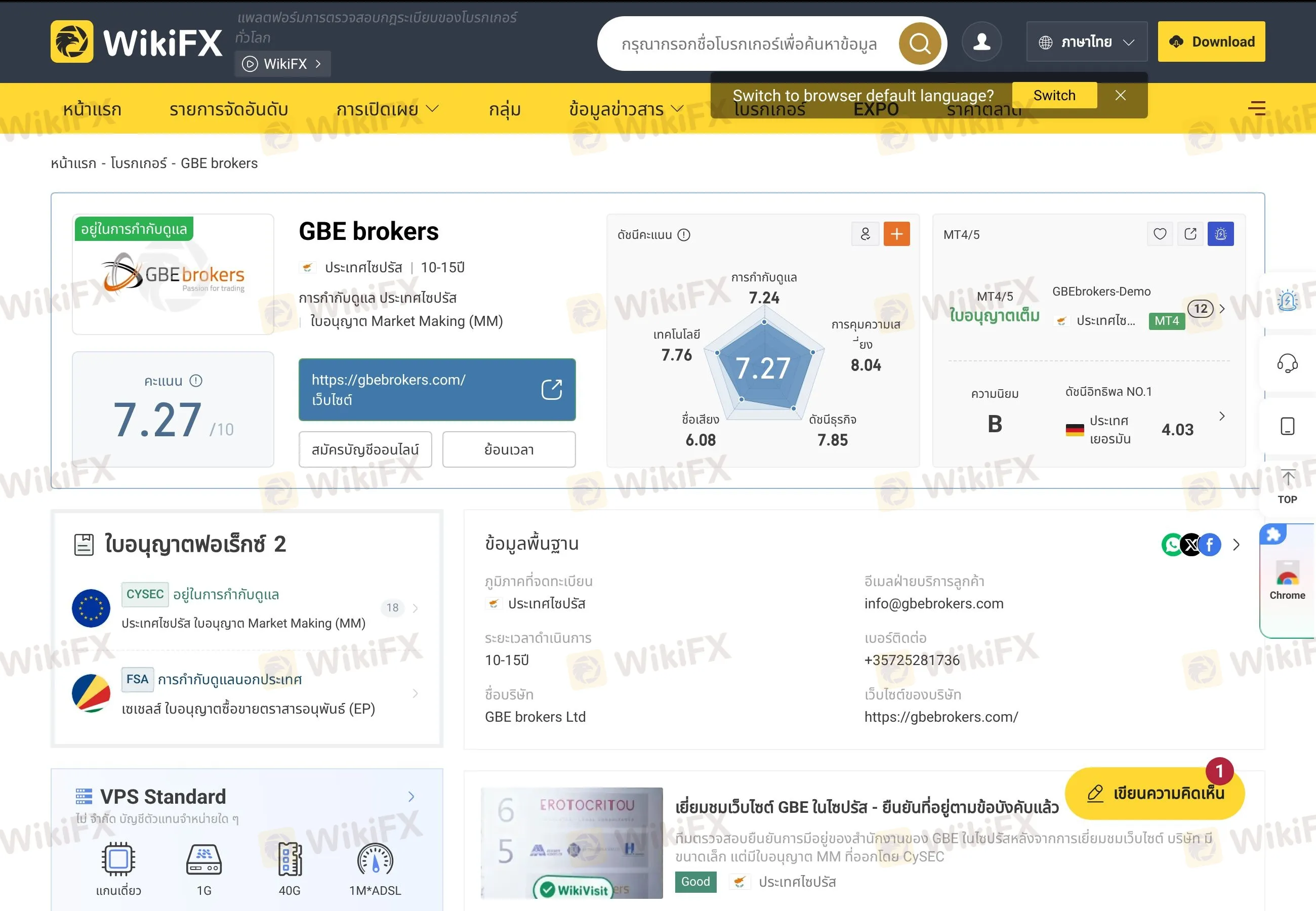The height and width of the screenshot is (911, 1316).
Task: Open the WikiVisit article thumbnail
Action: [x=571, y=843]
